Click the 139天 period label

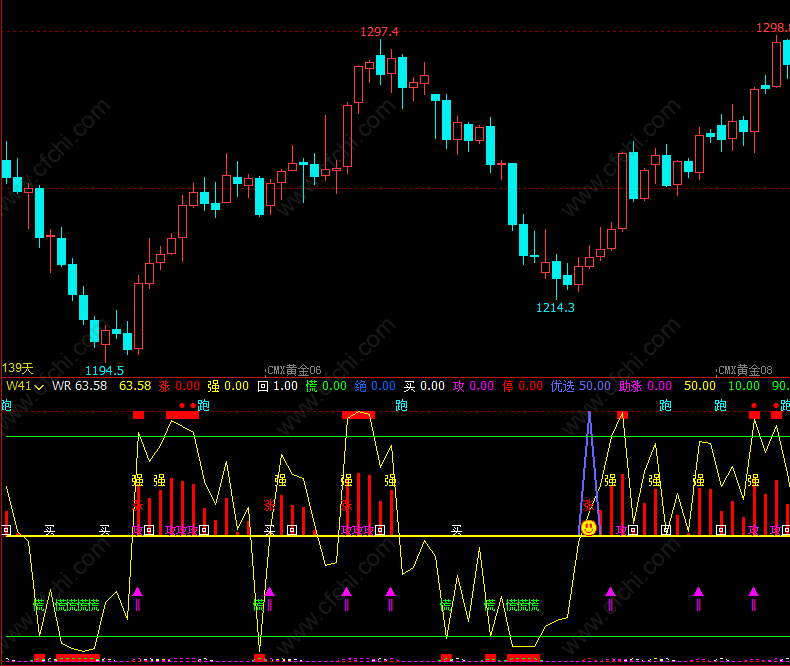(x=18, y=368)
